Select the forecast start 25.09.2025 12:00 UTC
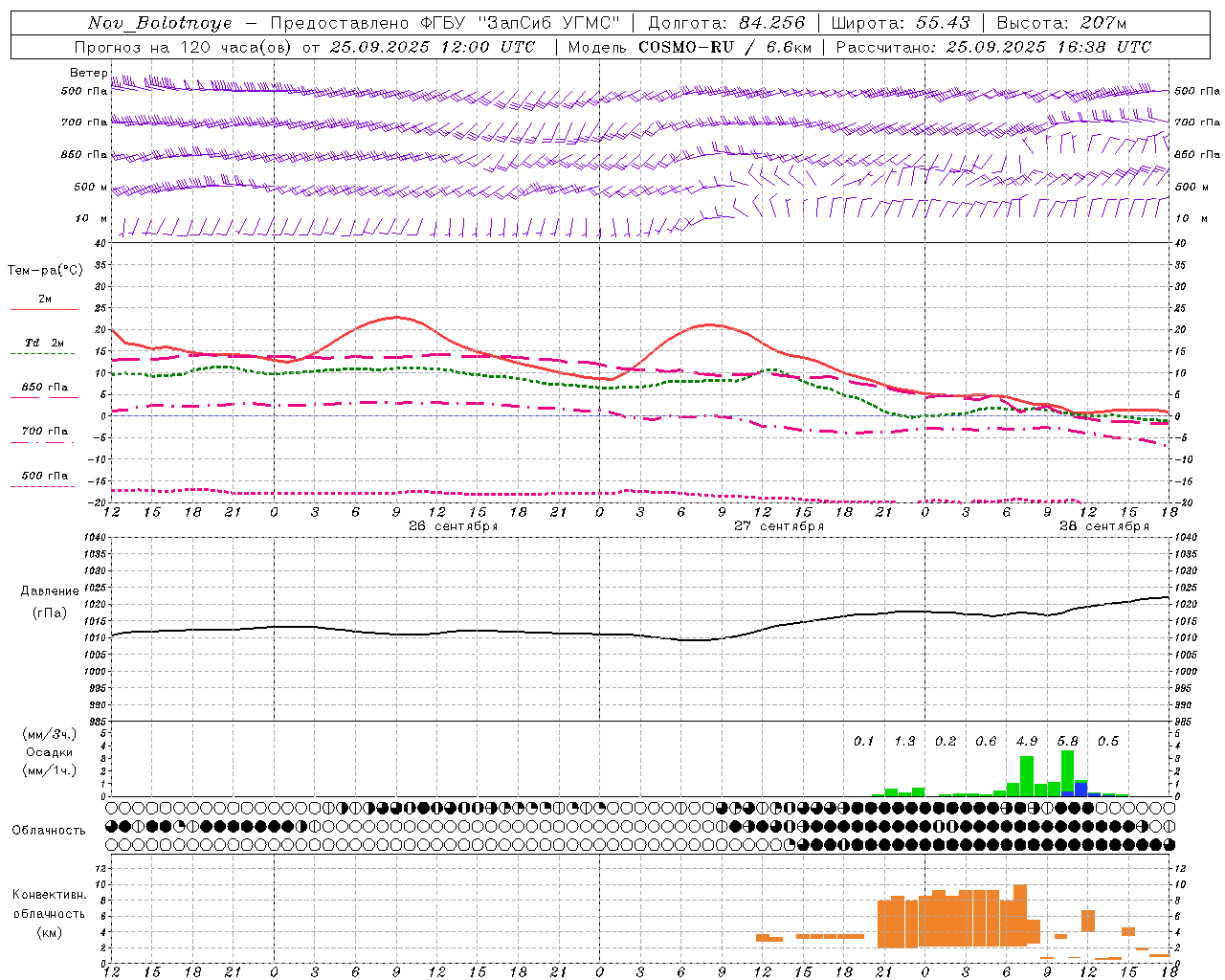Viewport: 1225px width, 980px height. click(433, 47)
